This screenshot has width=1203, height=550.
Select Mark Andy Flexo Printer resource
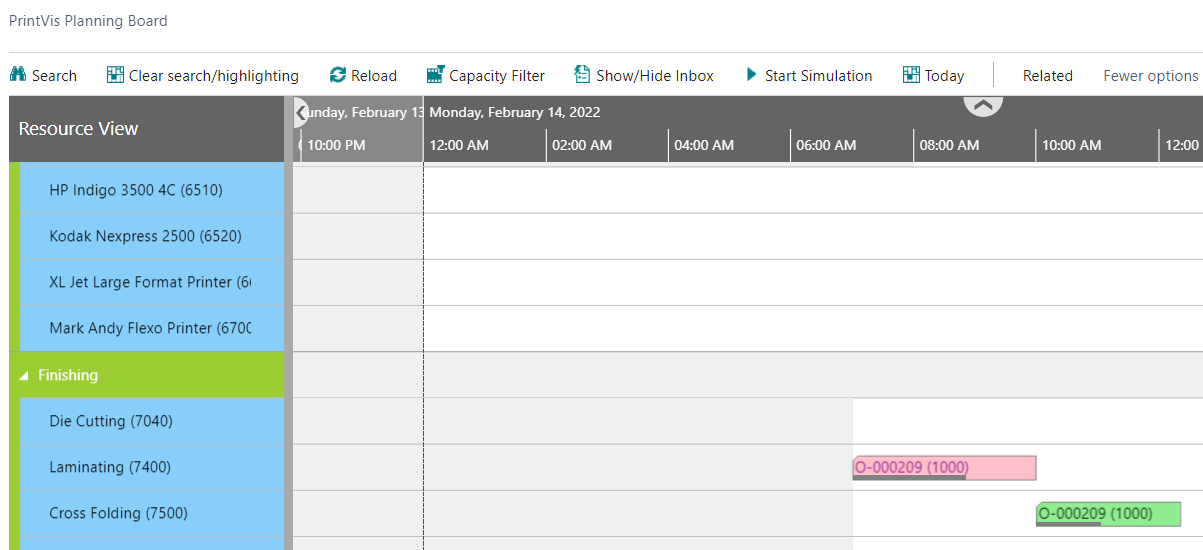click(151, 328)
